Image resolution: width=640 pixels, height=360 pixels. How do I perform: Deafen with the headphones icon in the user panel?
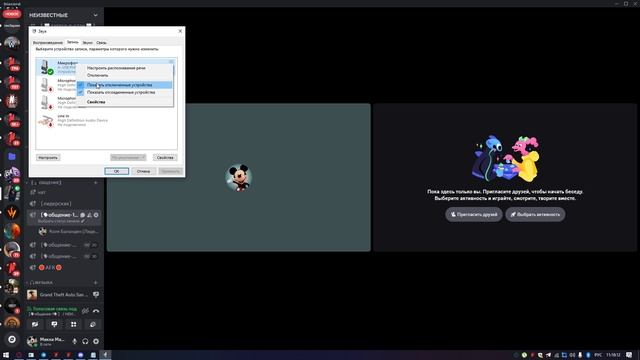pos(85,341)
